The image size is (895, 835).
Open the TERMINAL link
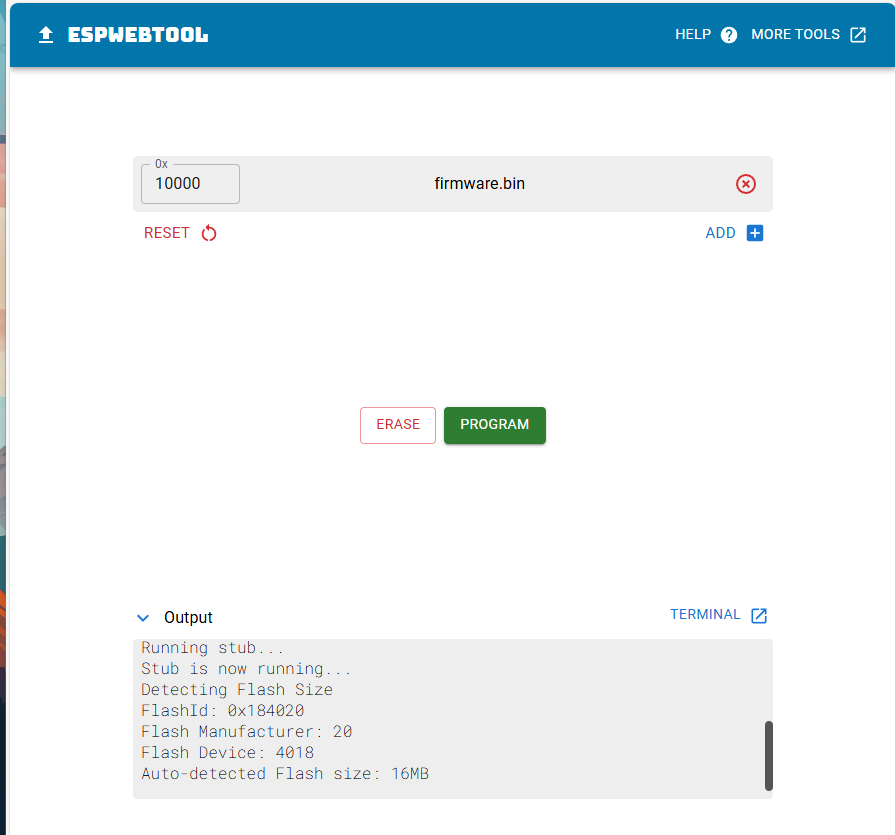point(705,615)
